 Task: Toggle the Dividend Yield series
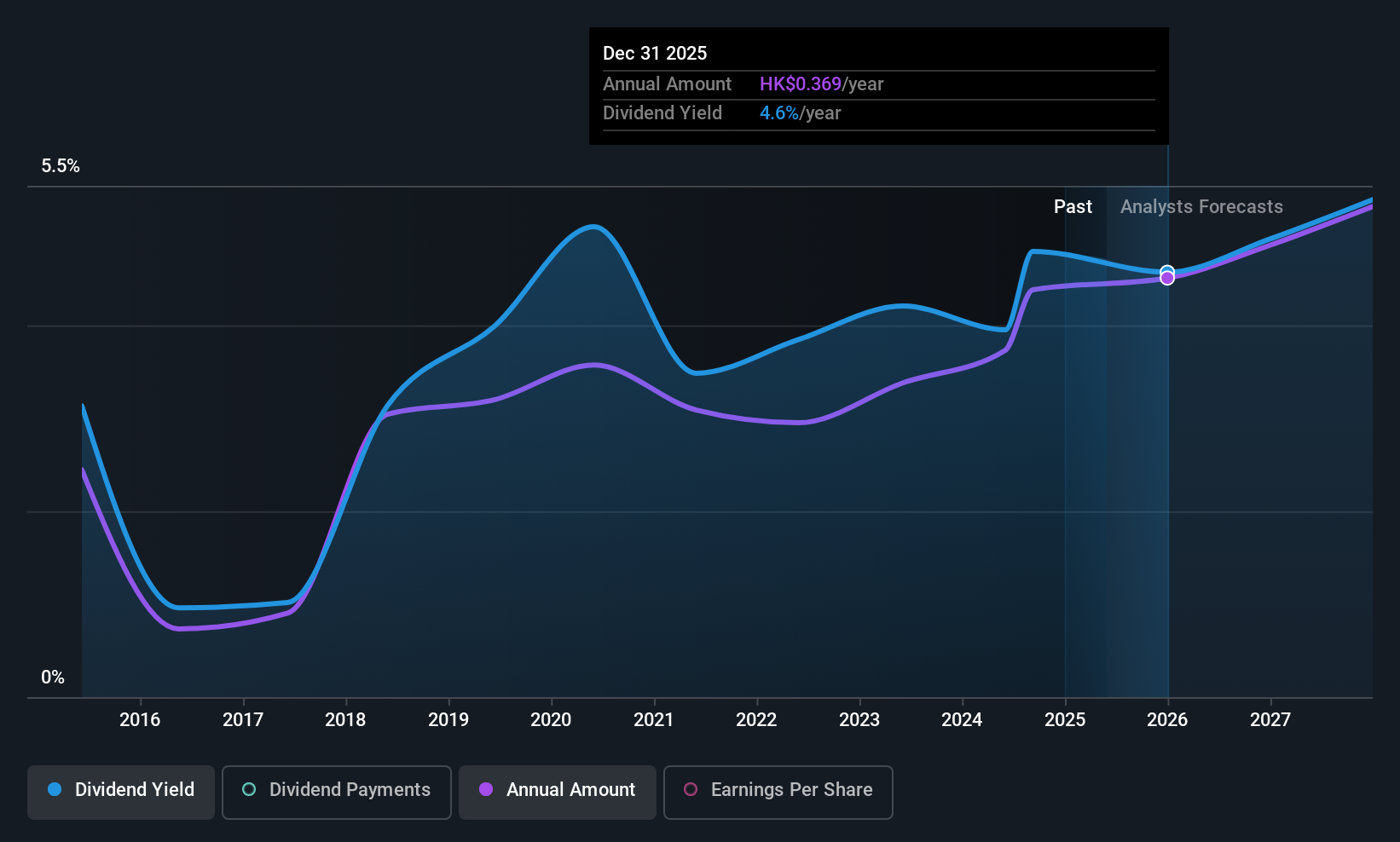click(x=121, y=793)
